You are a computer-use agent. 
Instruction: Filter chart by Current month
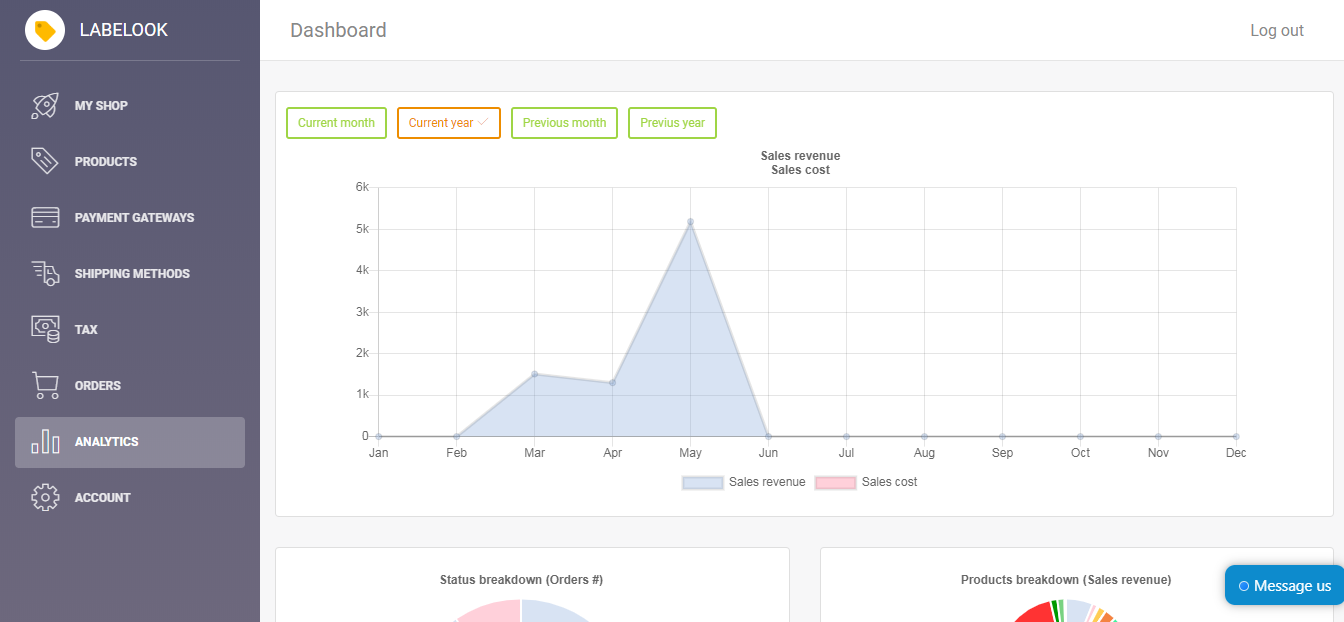pos(336,123)
